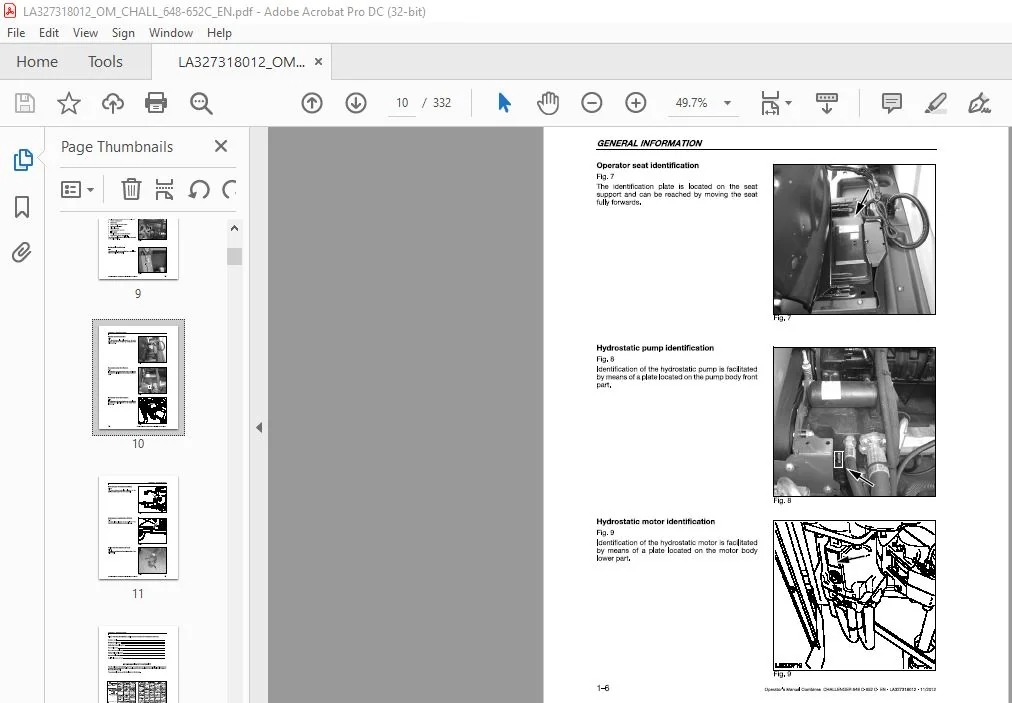This screenshot has height=703, width=1012.
Task: Go to previous page arrow
Action: [312, 103]
